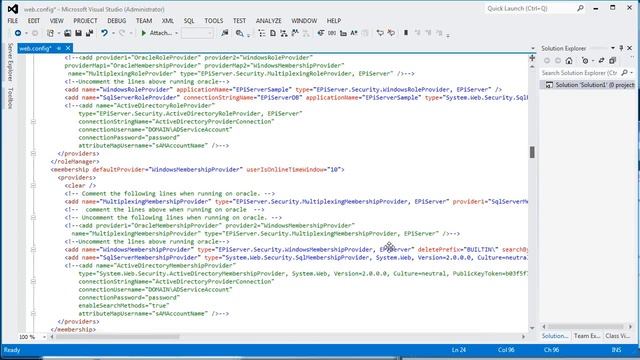Click the 'Ln 24' status bar entry

click(459, 350)
